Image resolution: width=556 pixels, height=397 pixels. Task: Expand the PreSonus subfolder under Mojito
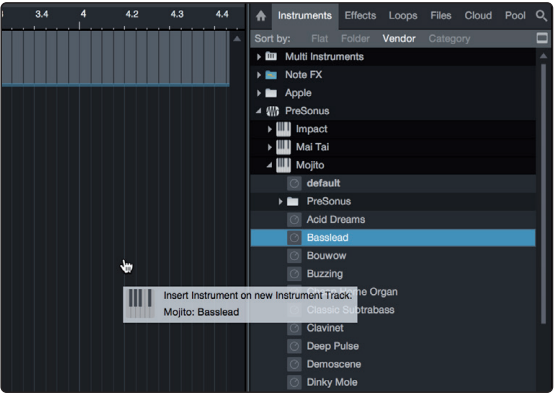coord(280,201)
